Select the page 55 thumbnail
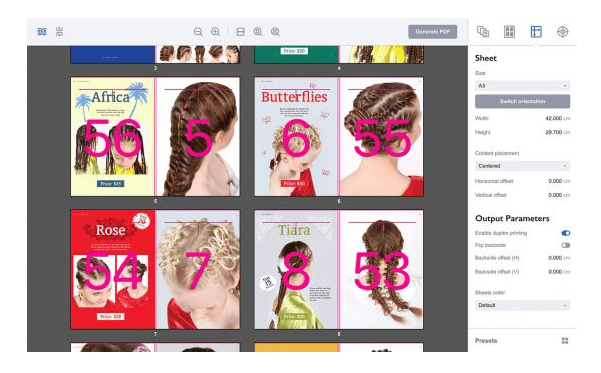The height and width of the screenshot is (373, 601). pos(382,137)
